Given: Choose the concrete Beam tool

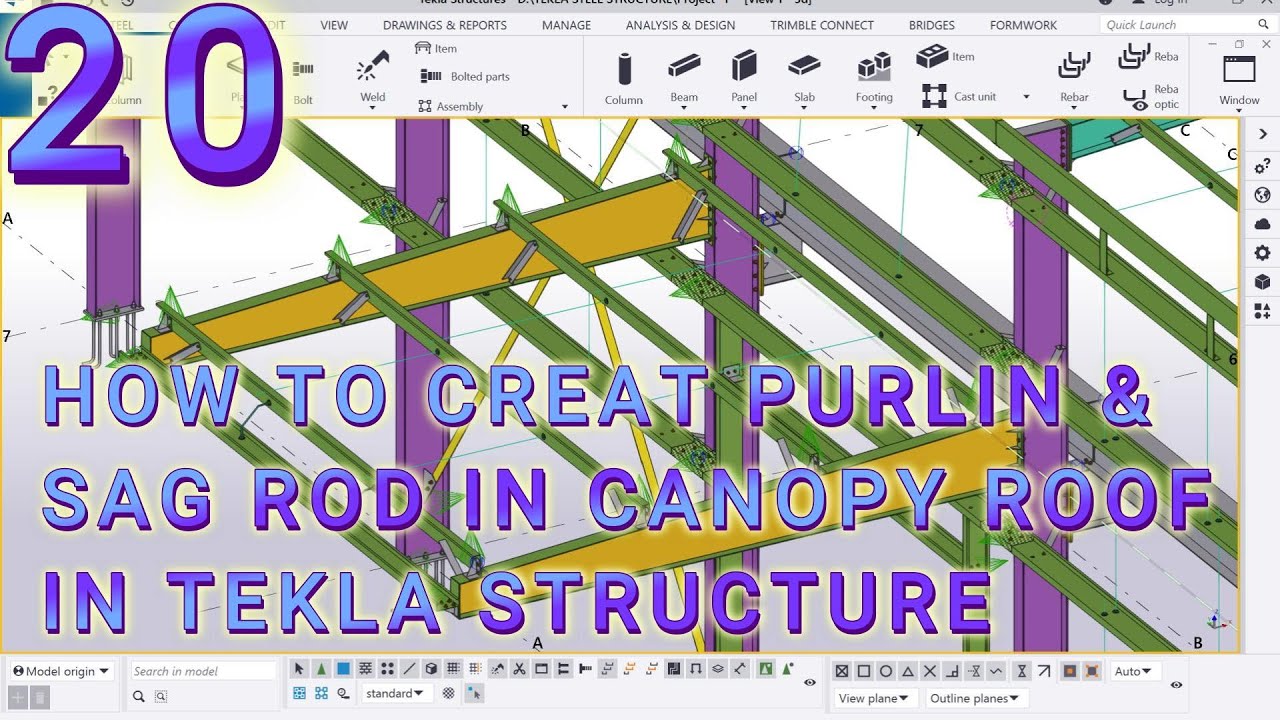Looking at the screenshot, I should click(684, 78).
